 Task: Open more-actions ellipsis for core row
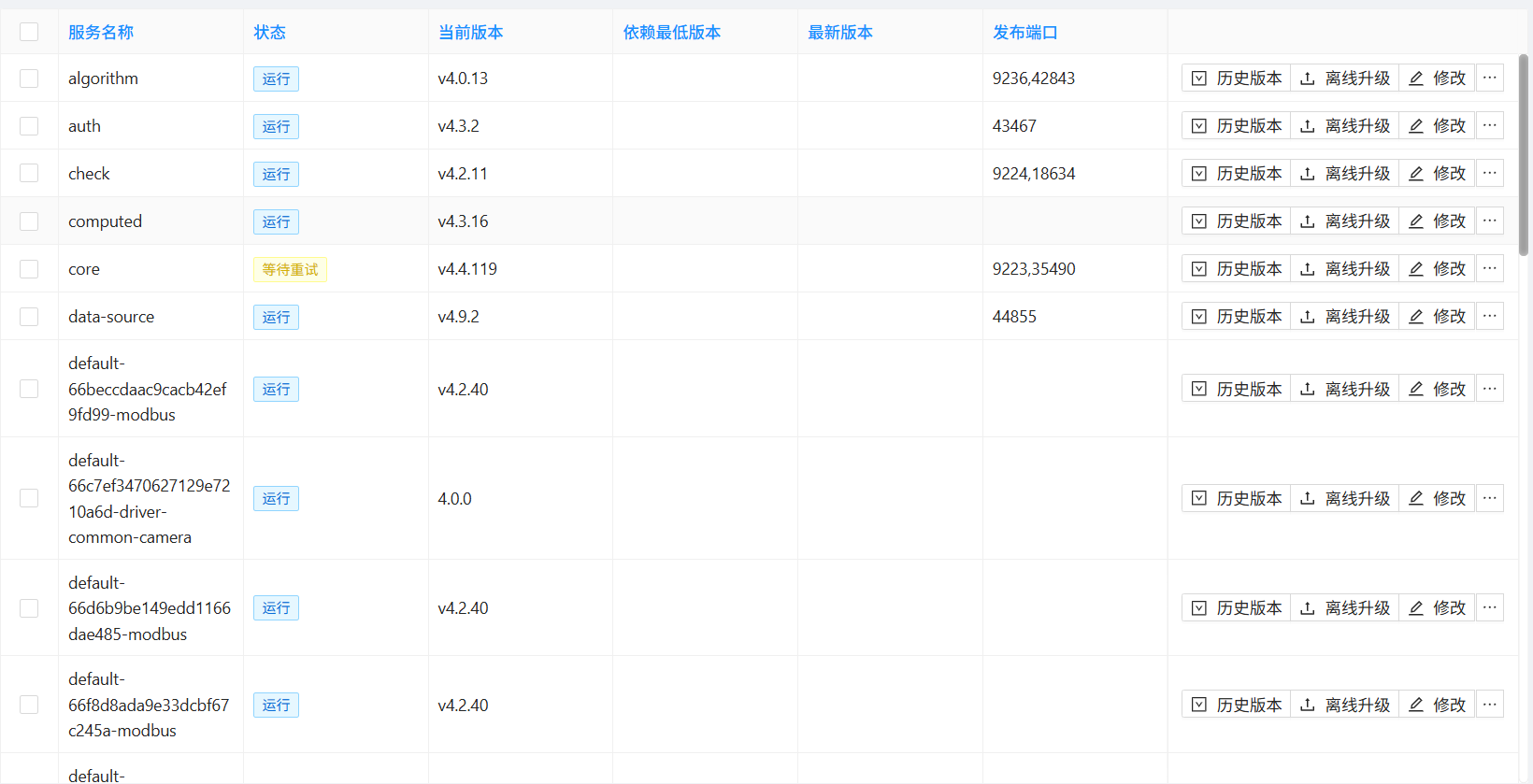[1490, 269]
